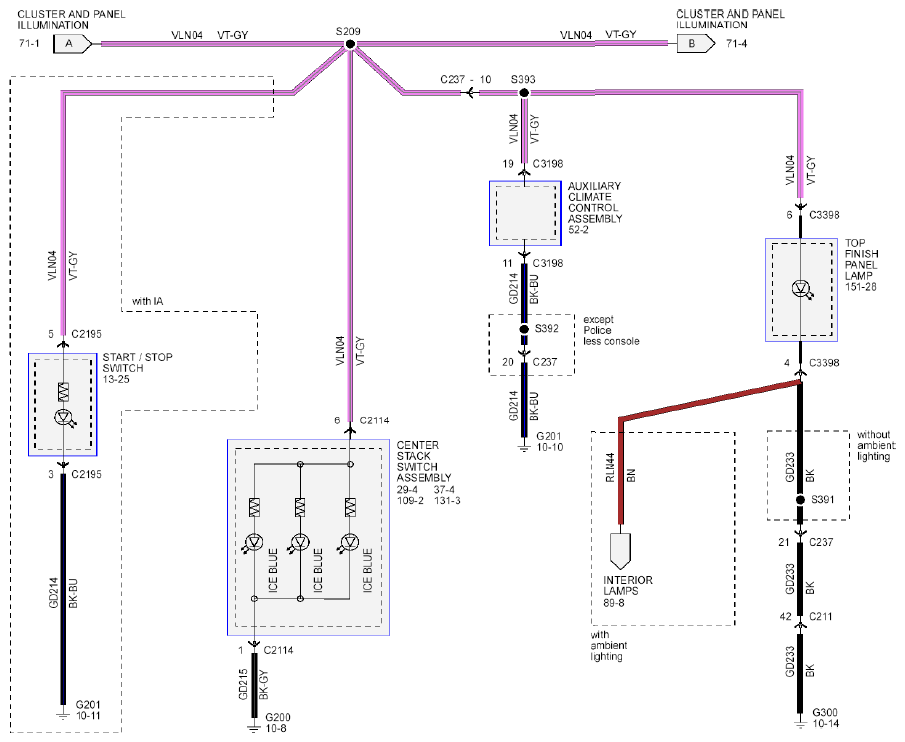Screen dimensions: 905x742
Task: Click the C2114 pin 6 connector label
Action: pyautogui.click(x=374, y=420)
